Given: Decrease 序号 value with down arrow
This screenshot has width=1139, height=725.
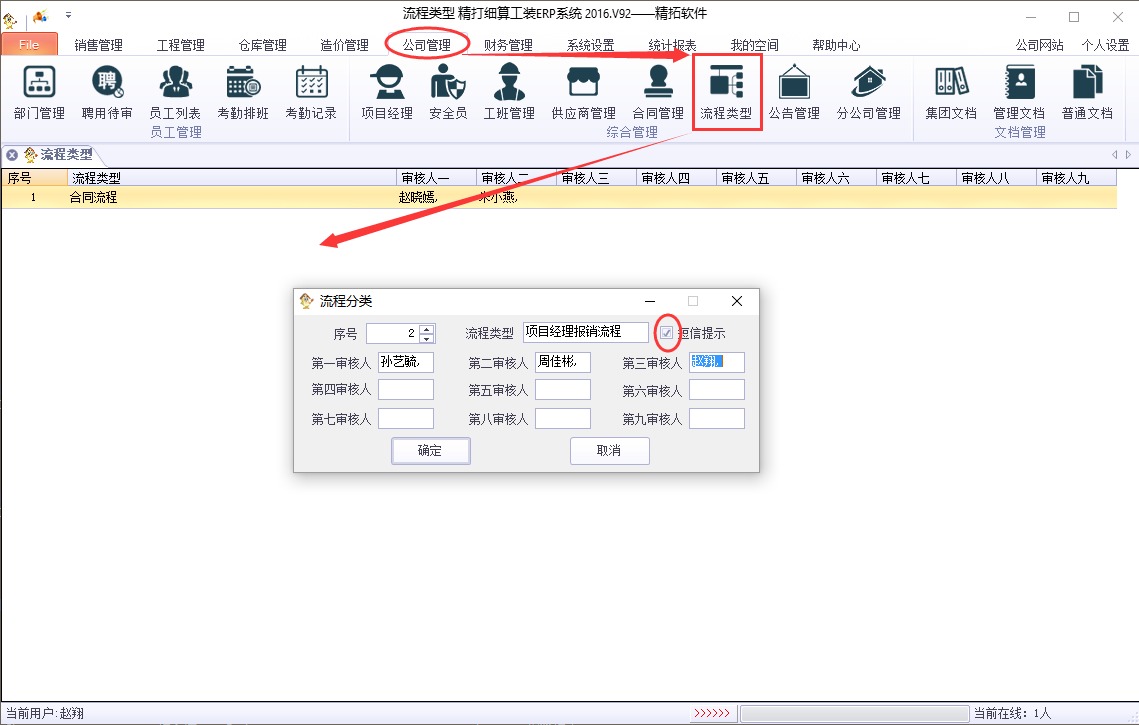Looking at the screenshot, I should click(x=427, y=338).
